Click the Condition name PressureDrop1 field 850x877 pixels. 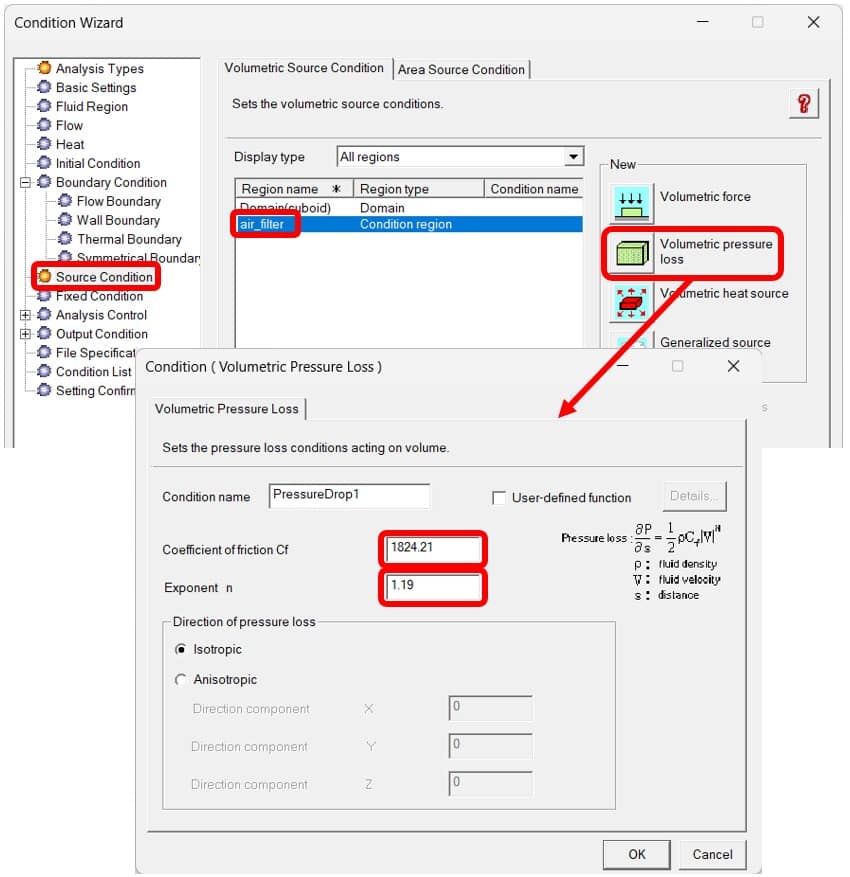[350, 496]
